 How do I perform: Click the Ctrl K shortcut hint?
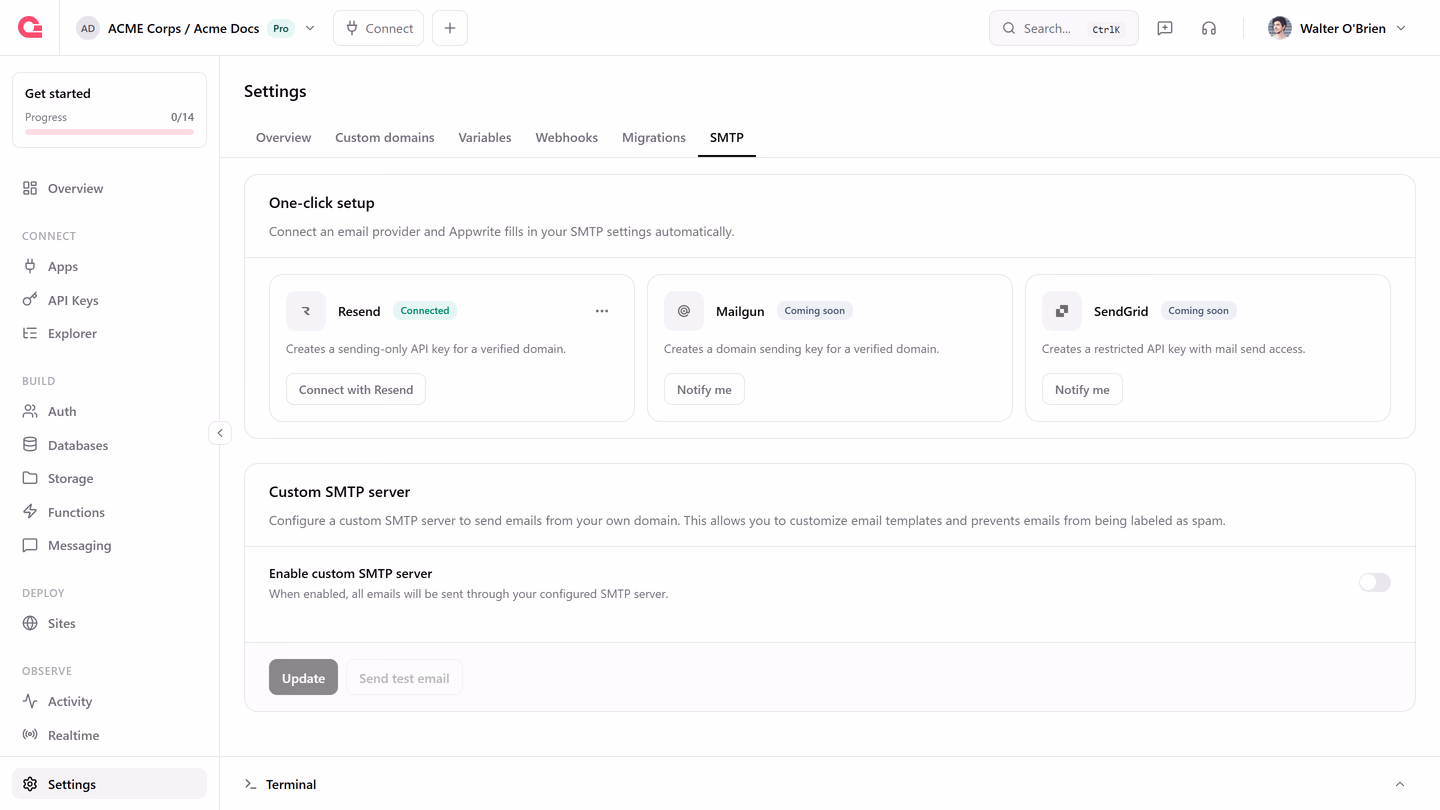(x=1106, y=29)
